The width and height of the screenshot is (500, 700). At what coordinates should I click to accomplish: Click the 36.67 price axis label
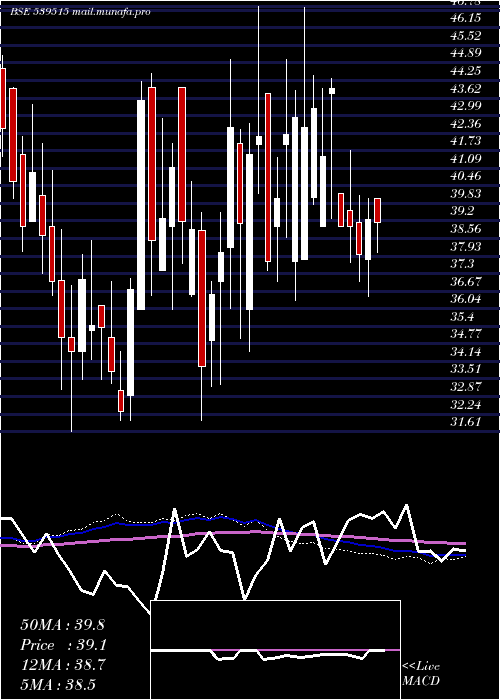pos(466,282)
